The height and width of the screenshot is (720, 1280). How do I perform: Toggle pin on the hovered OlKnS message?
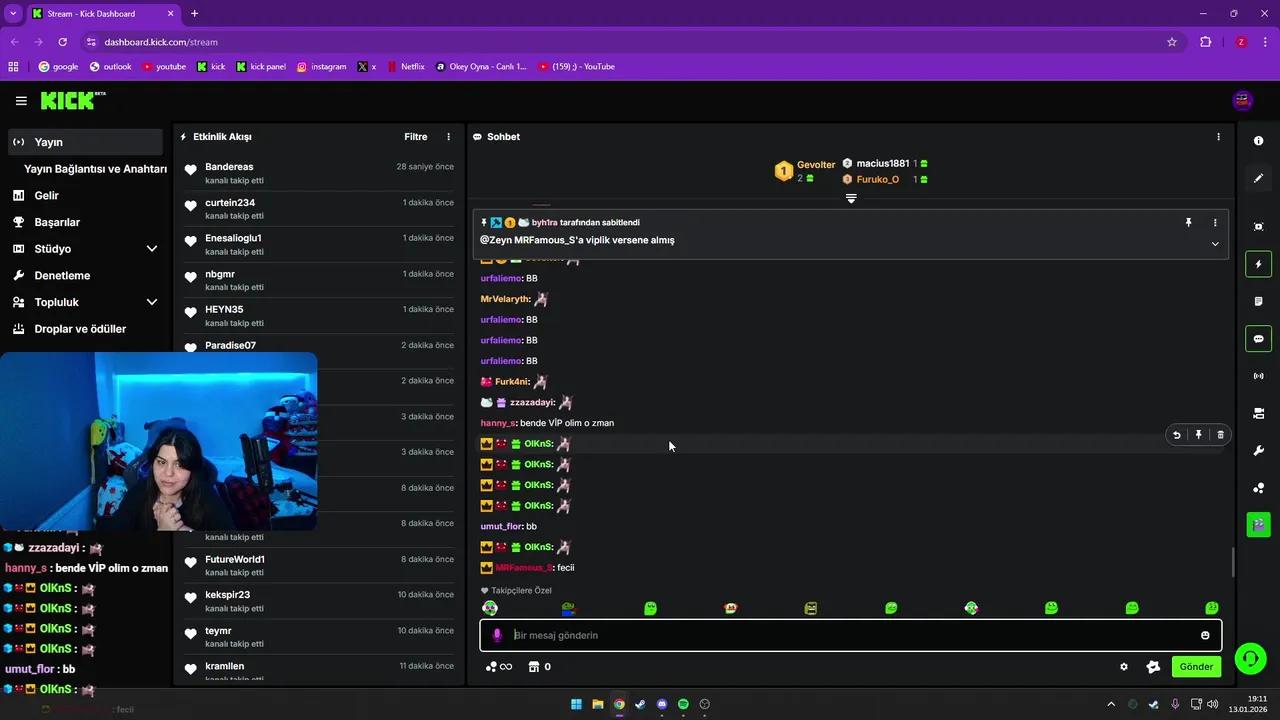[x=1198, y=434]
